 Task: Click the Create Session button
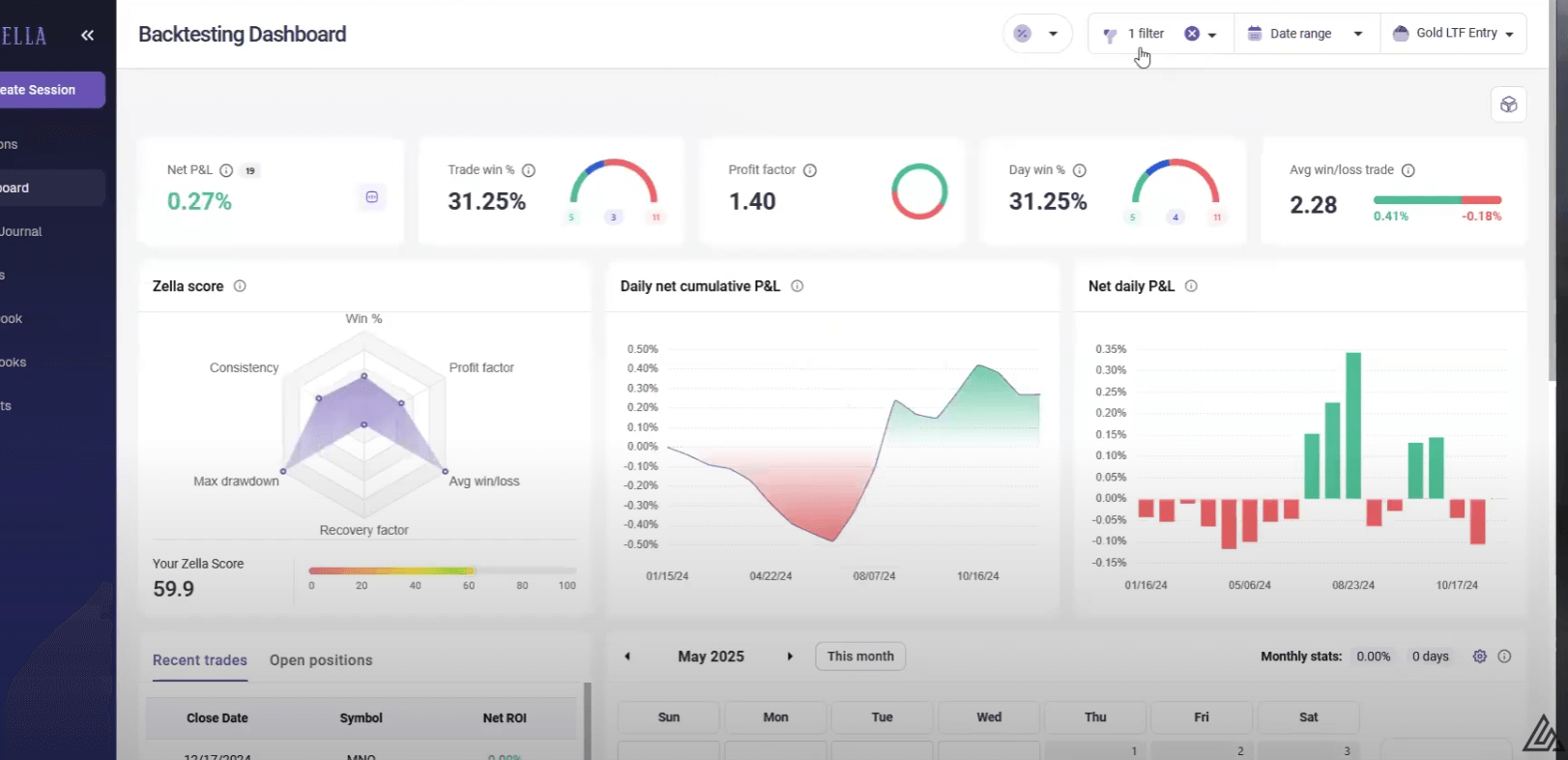click(52, 90)
